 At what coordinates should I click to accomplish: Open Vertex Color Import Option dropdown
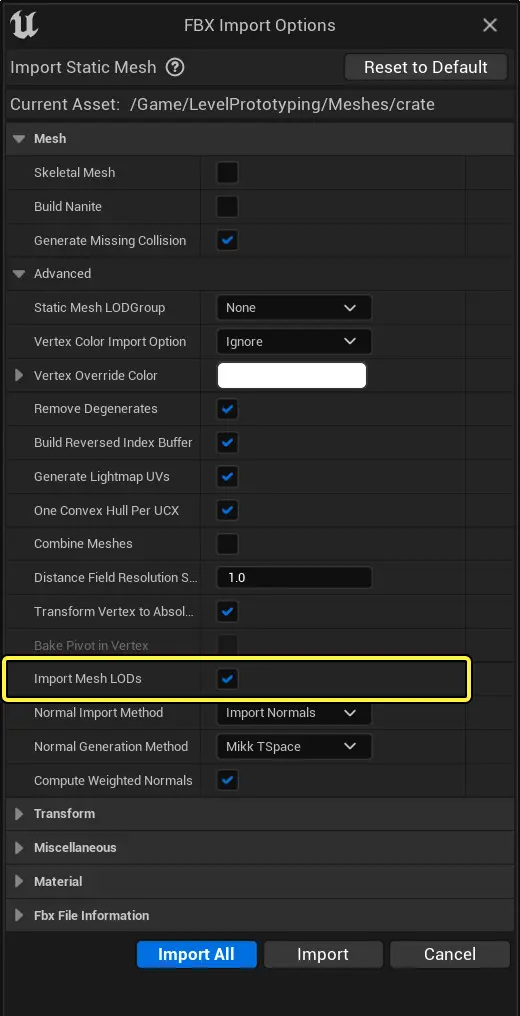pyautogui.click(x=294, y=341)
